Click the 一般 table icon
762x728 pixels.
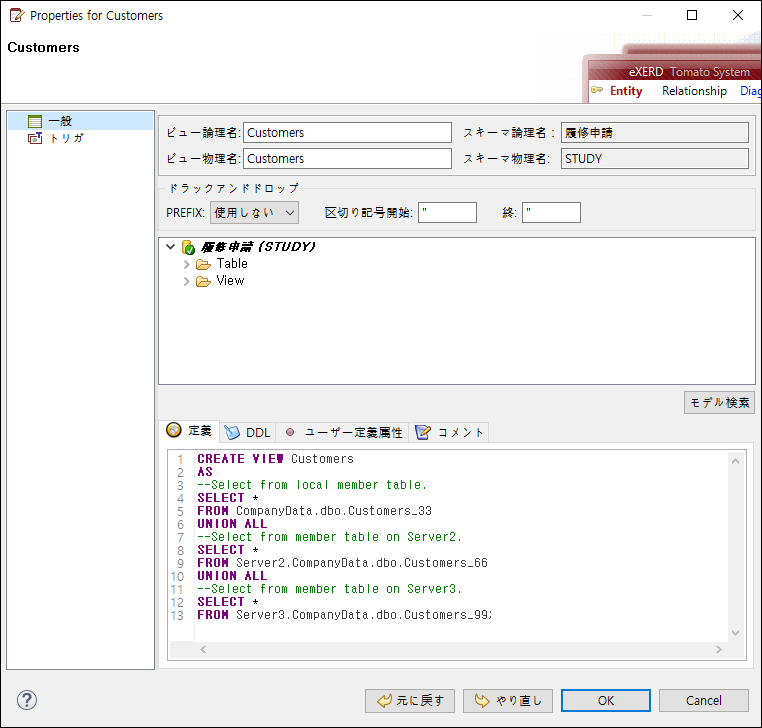click(35, 121)
